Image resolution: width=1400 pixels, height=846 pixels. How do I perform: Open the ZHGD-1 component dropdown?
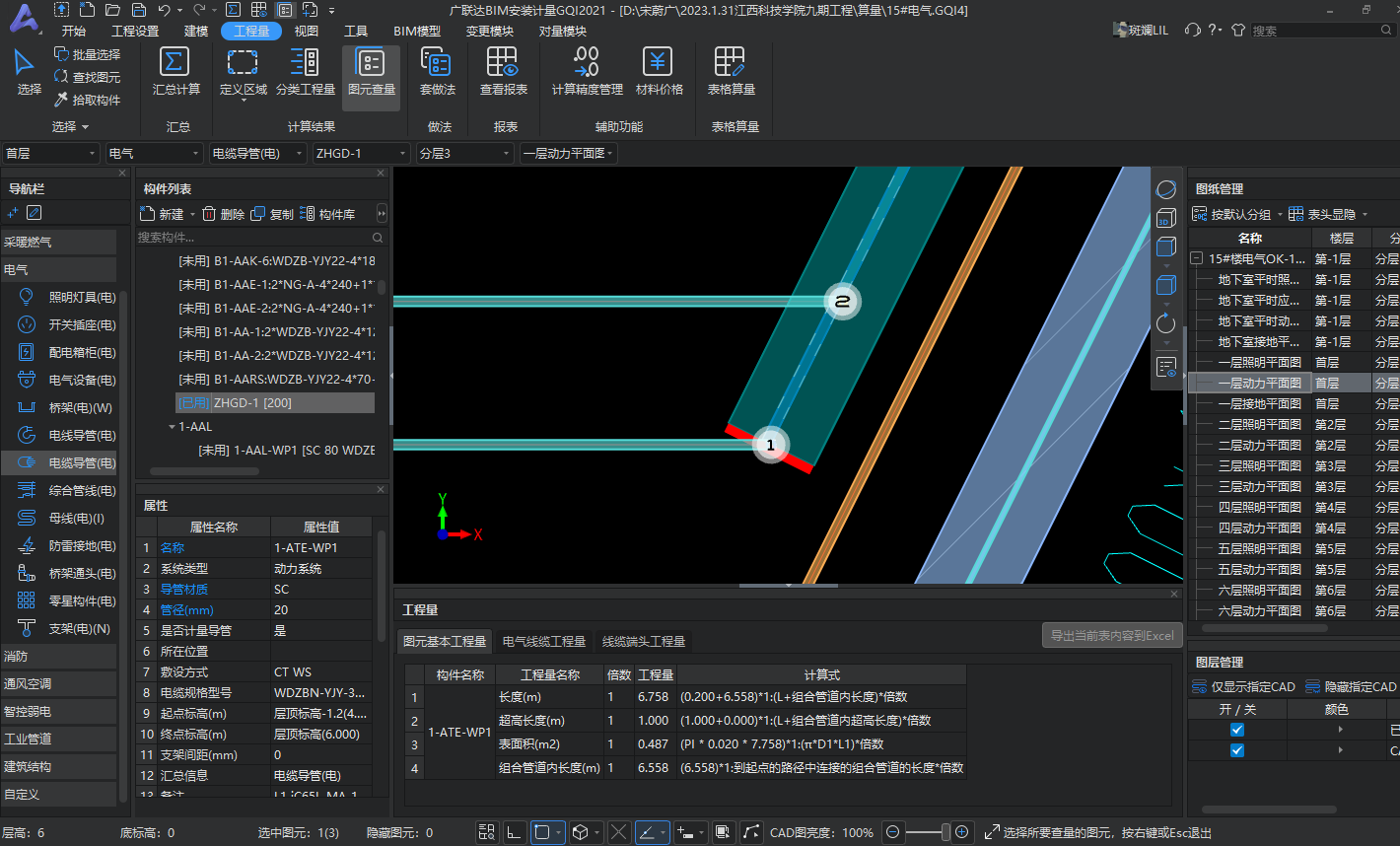[361, 153]
